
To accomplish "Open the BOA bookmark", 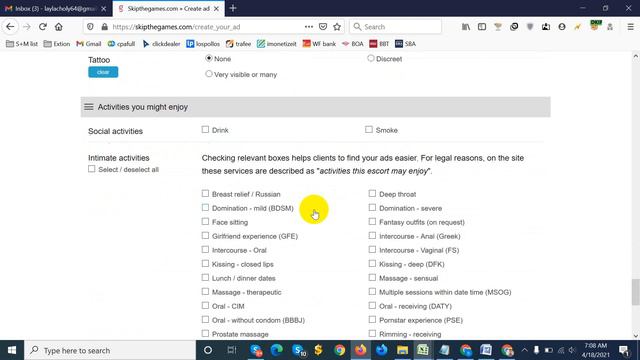I will coord(353,44).
